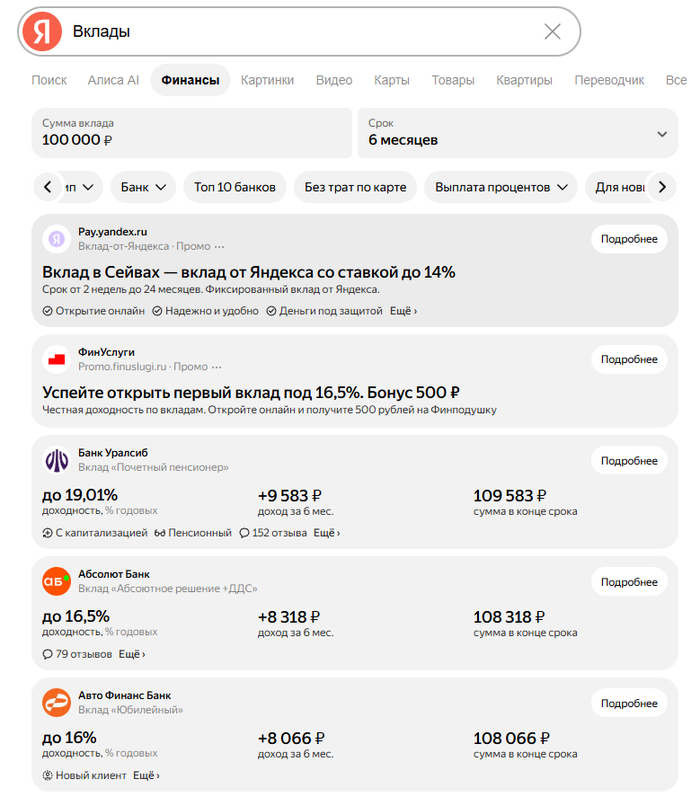This screenshot has height=797, width=700.
Task: Edit the Сумма вклада field 100 000 ₽
Action: 192,133
